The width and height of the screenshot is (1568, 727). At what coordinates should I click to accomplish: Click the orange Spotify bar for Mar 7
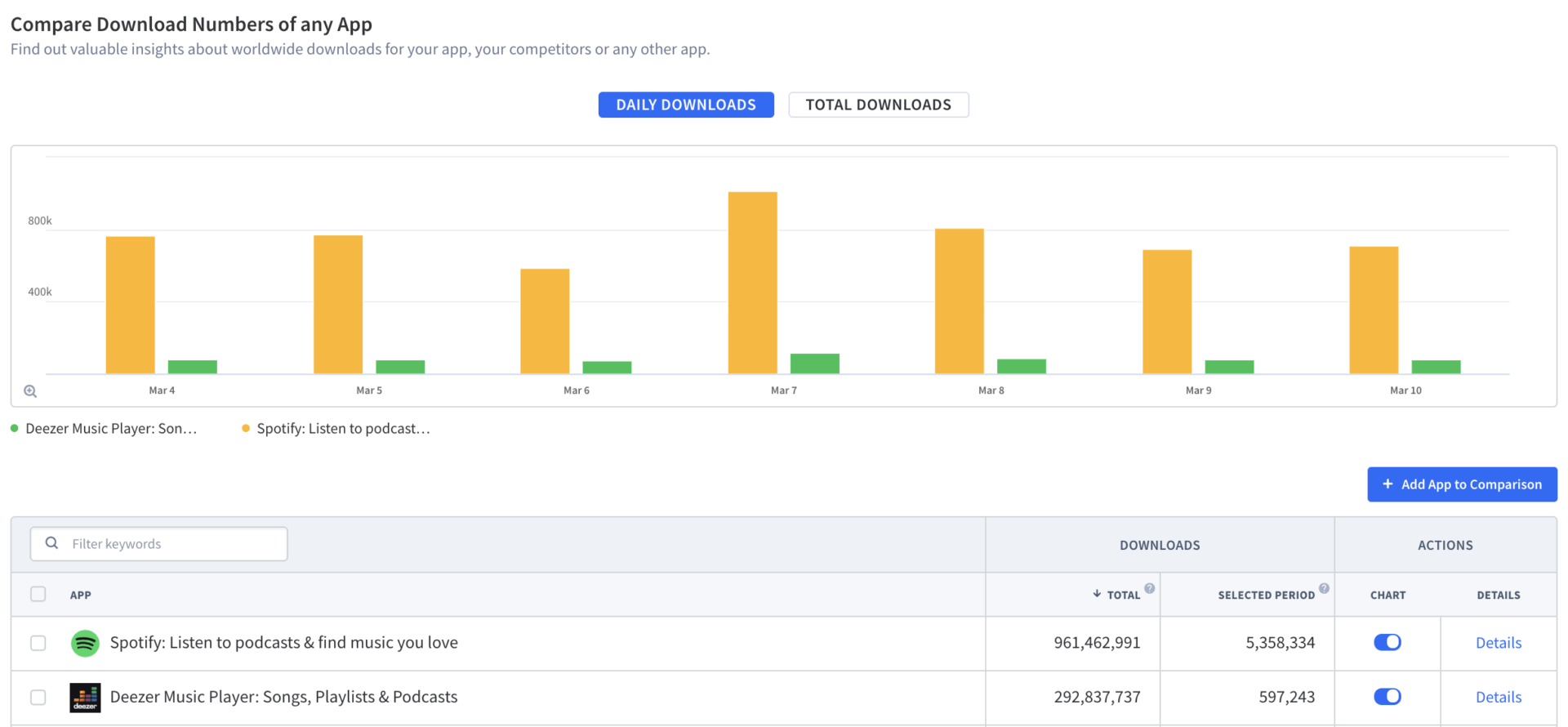tap(753, 283)
